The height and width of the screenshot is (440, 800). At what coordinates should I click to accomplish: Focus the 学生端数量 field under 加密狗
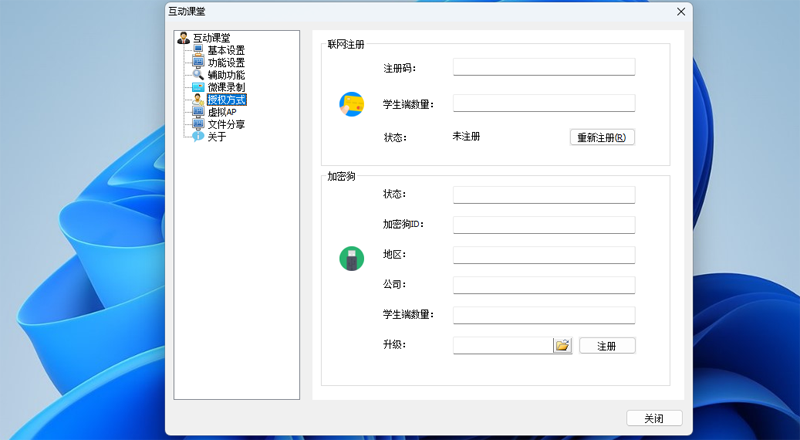(544, 315)
